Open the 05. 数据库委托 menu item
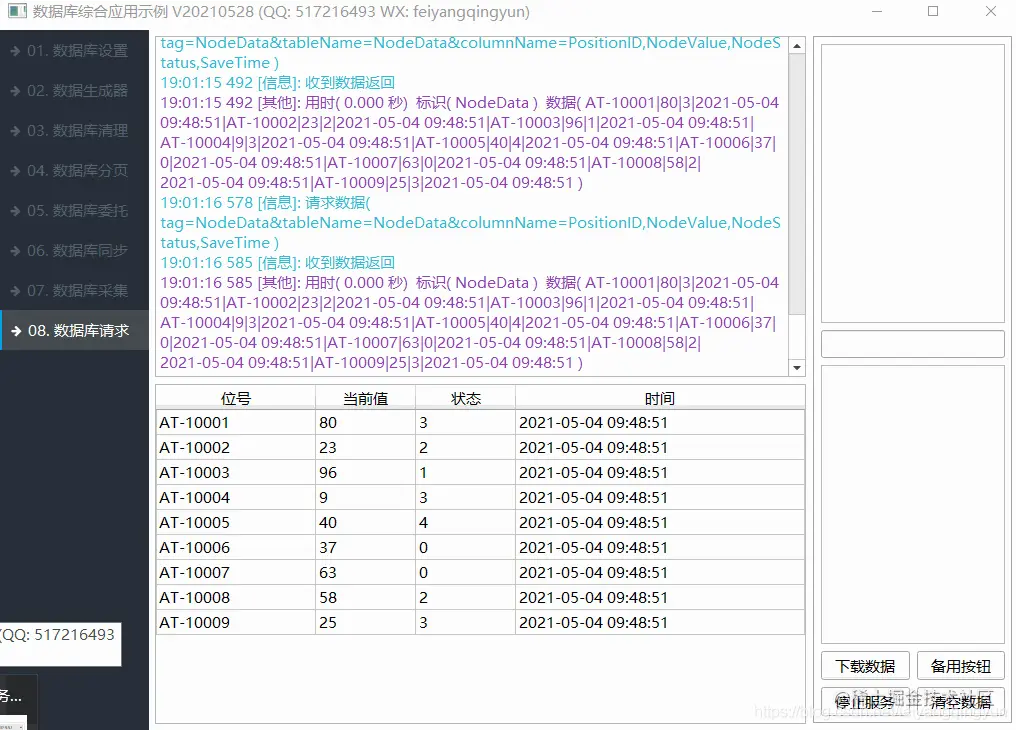1016x730 pixels. 74,211
